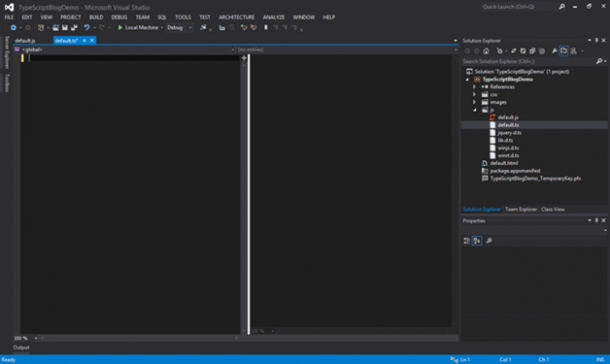Image resolution: width=610 pixels, height=364 pixels.
Task: Select default.js in Solution Explorer
Action: 508,117
